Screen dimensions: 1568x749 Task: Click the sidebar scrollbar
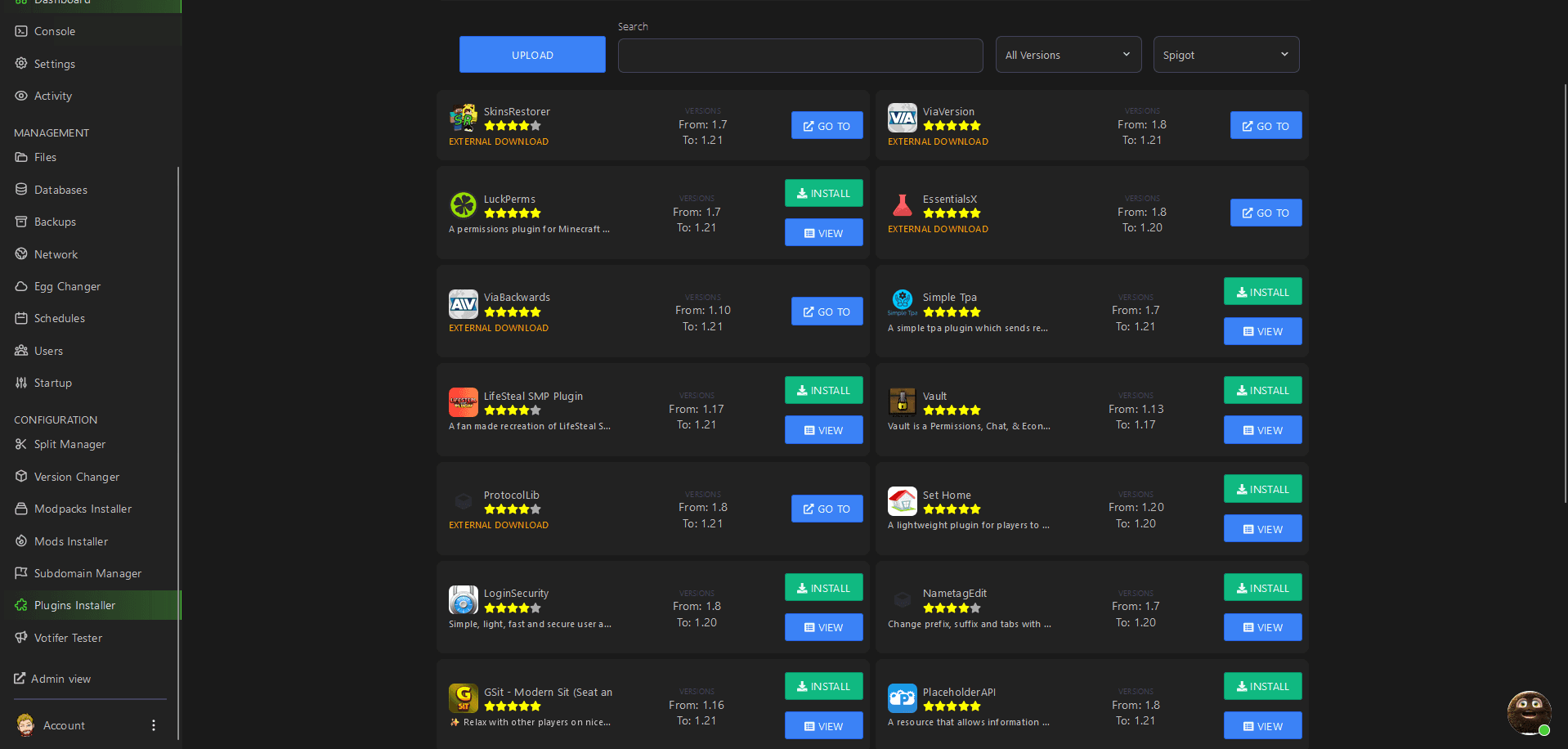pyautogui.click(x=178, y=454)
